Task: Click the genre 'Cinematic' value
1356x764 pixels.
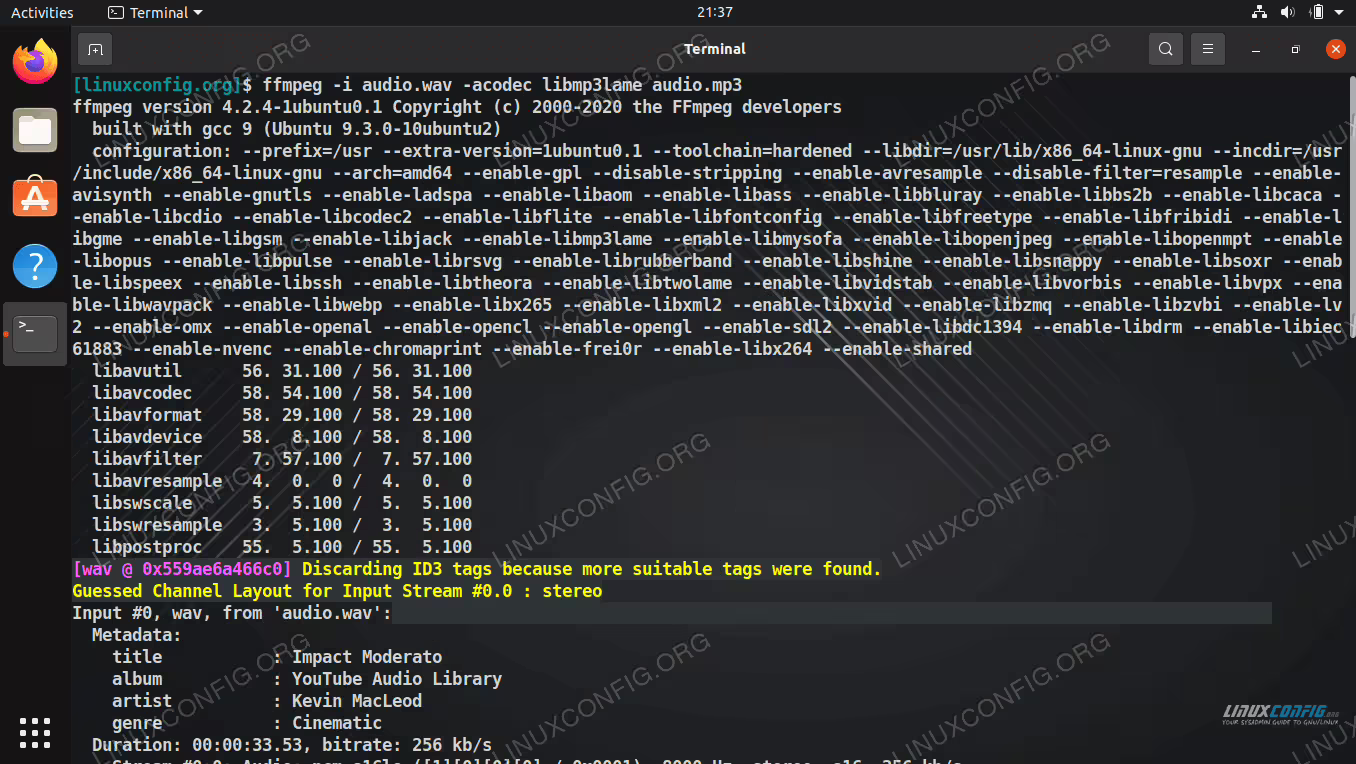Action: (337, 723)
